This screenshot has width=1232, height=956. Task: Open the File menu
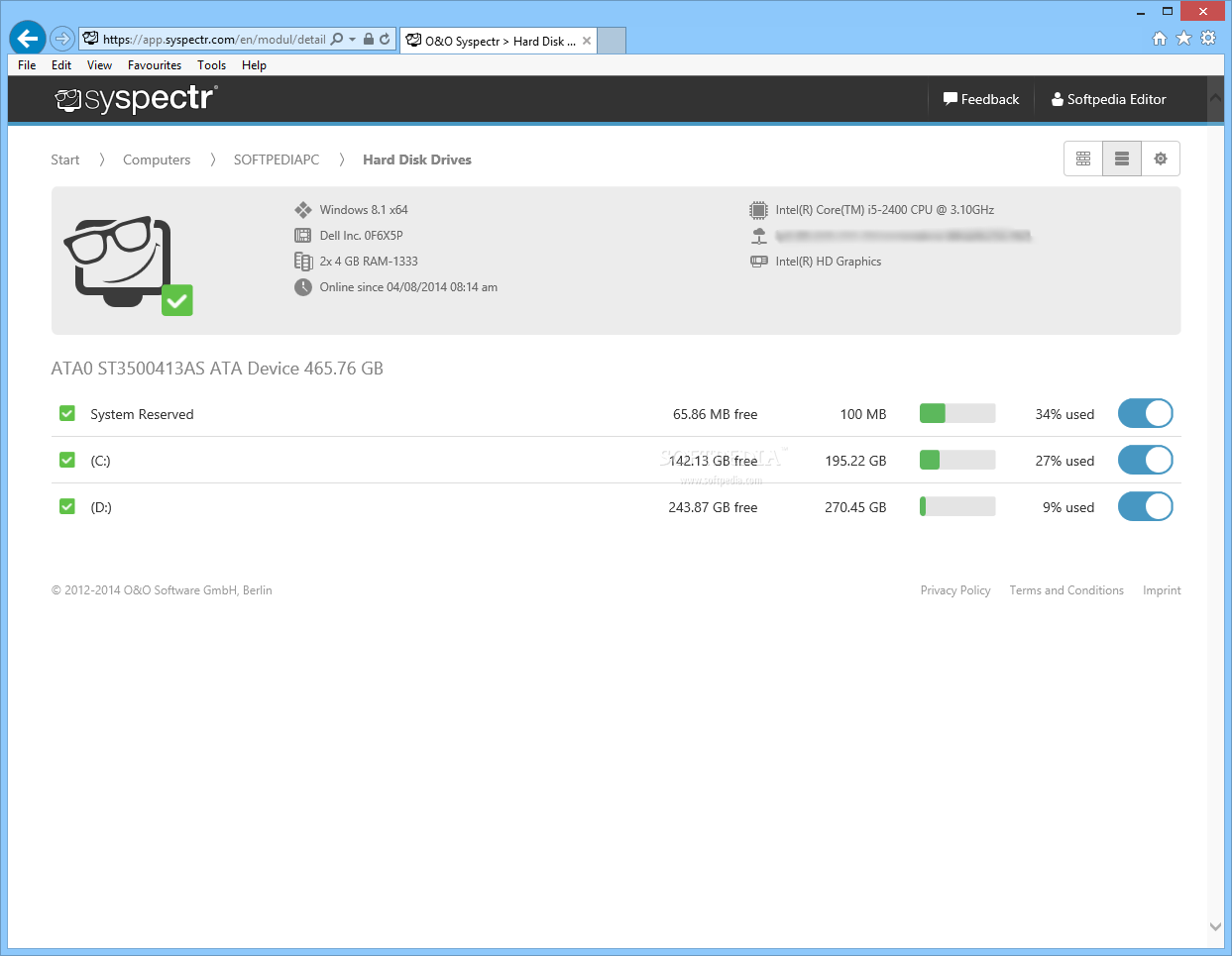pyautogui.click(x=27, y=65)
